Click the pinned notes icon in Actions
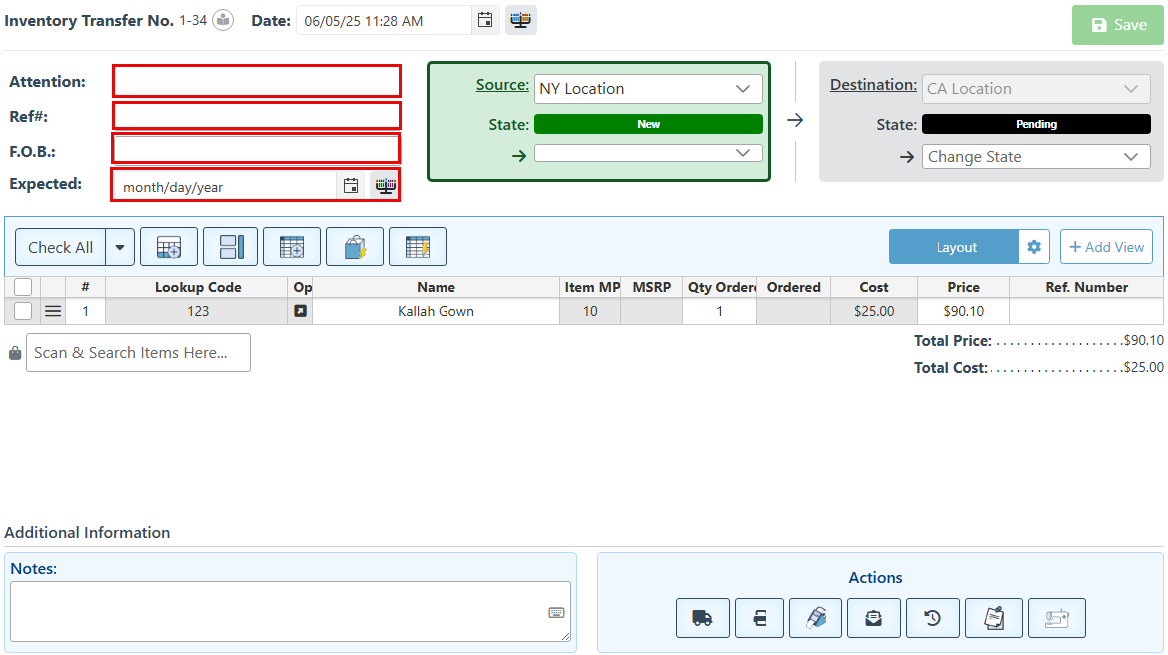 [x=993, y=618]
